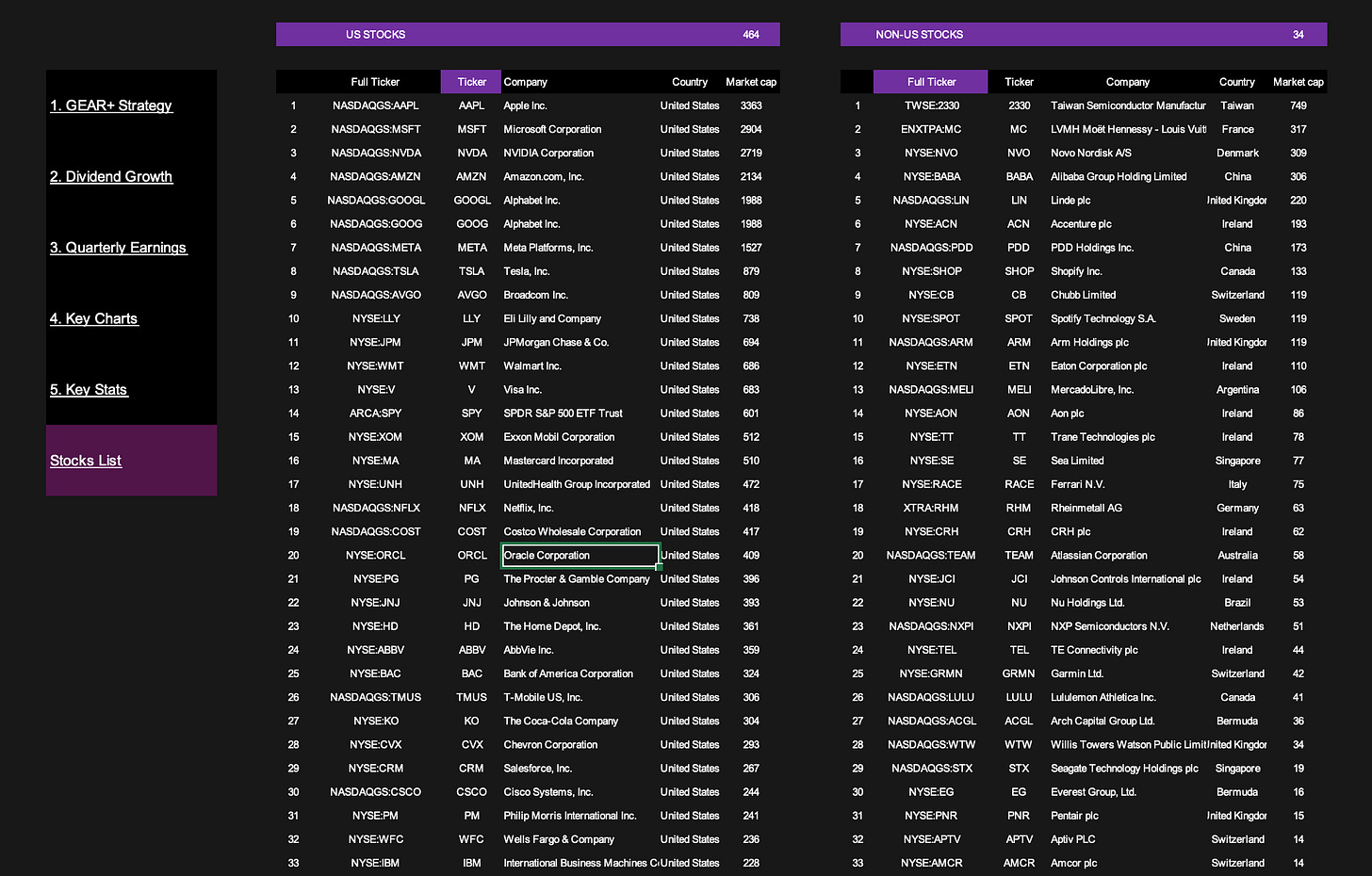Select The Coca-Cola Company cell

coord(561,721)
